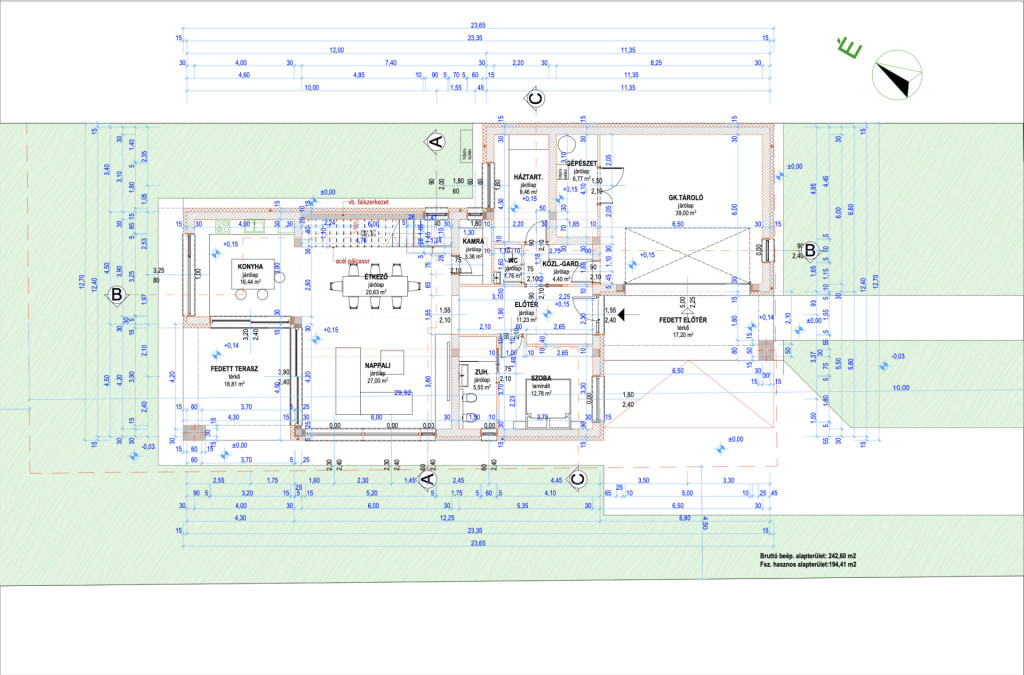
Task: Select the left section marker B
Action: coord(117,295)
